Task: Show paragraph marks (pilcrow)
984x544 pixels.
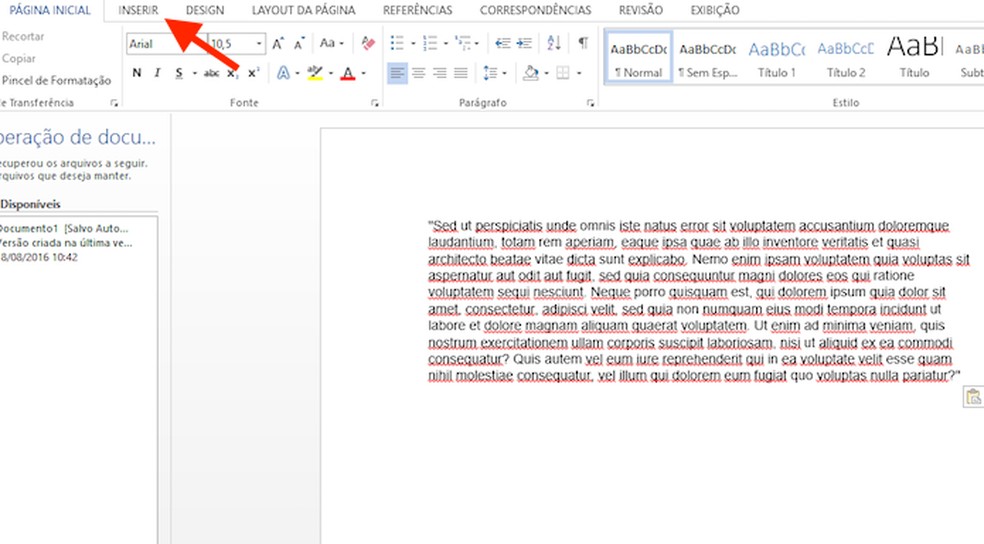Action: tap(582, 44)
